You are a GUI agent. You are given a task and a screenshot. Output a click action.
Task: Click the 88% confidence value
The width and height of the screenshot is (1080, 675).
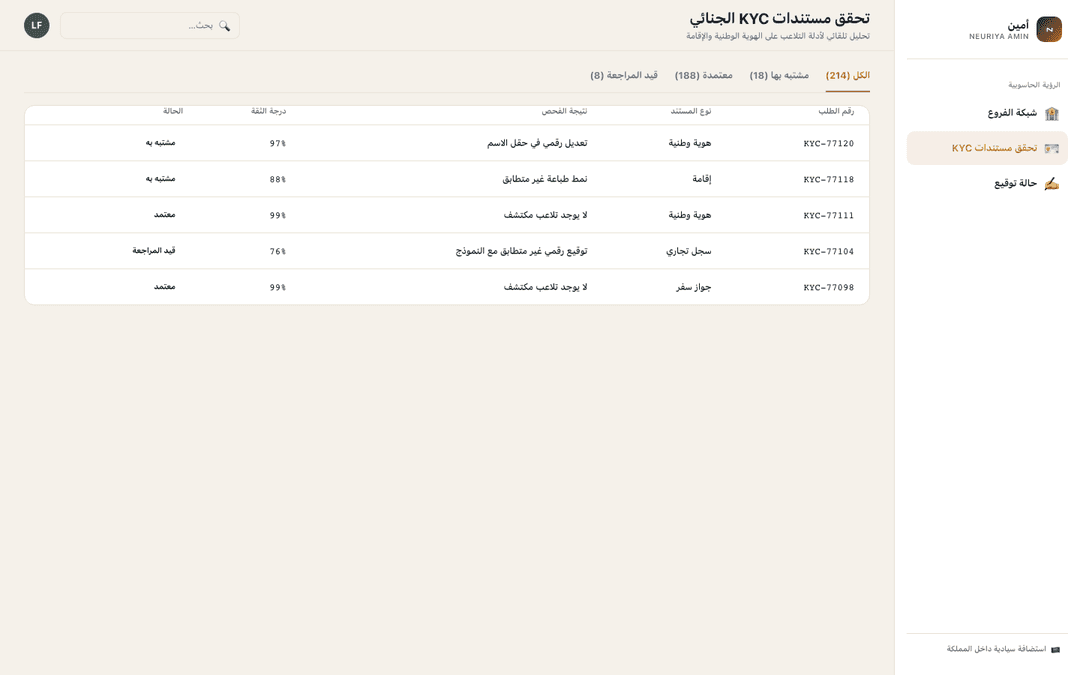[278, 180]
